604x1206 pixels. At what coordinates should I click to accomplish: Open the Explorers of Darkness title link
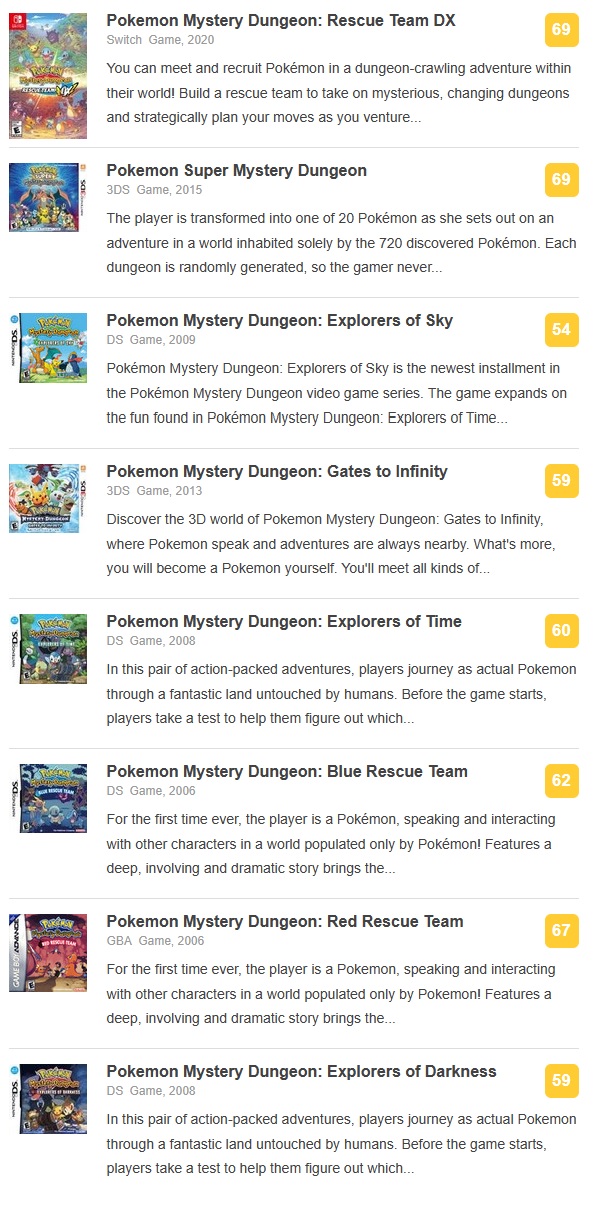pos(302,1071)
